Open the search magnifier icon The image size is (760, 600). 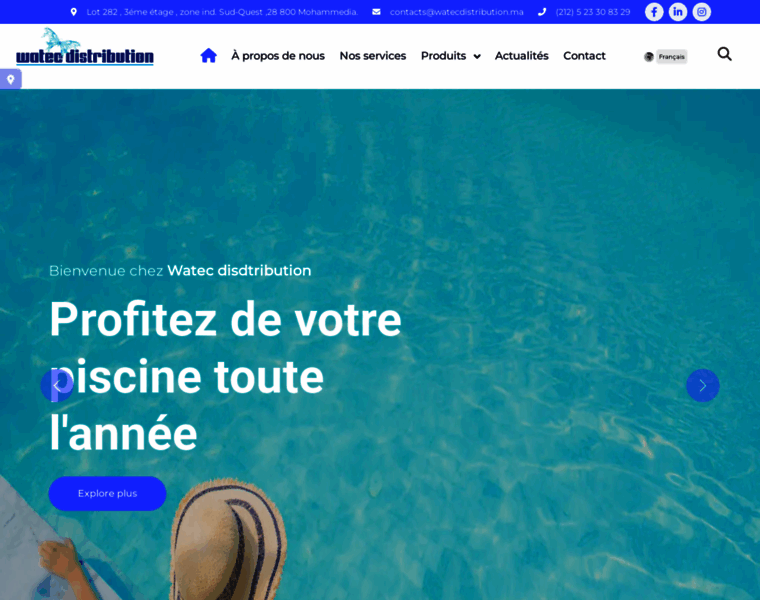click(724, 54)
